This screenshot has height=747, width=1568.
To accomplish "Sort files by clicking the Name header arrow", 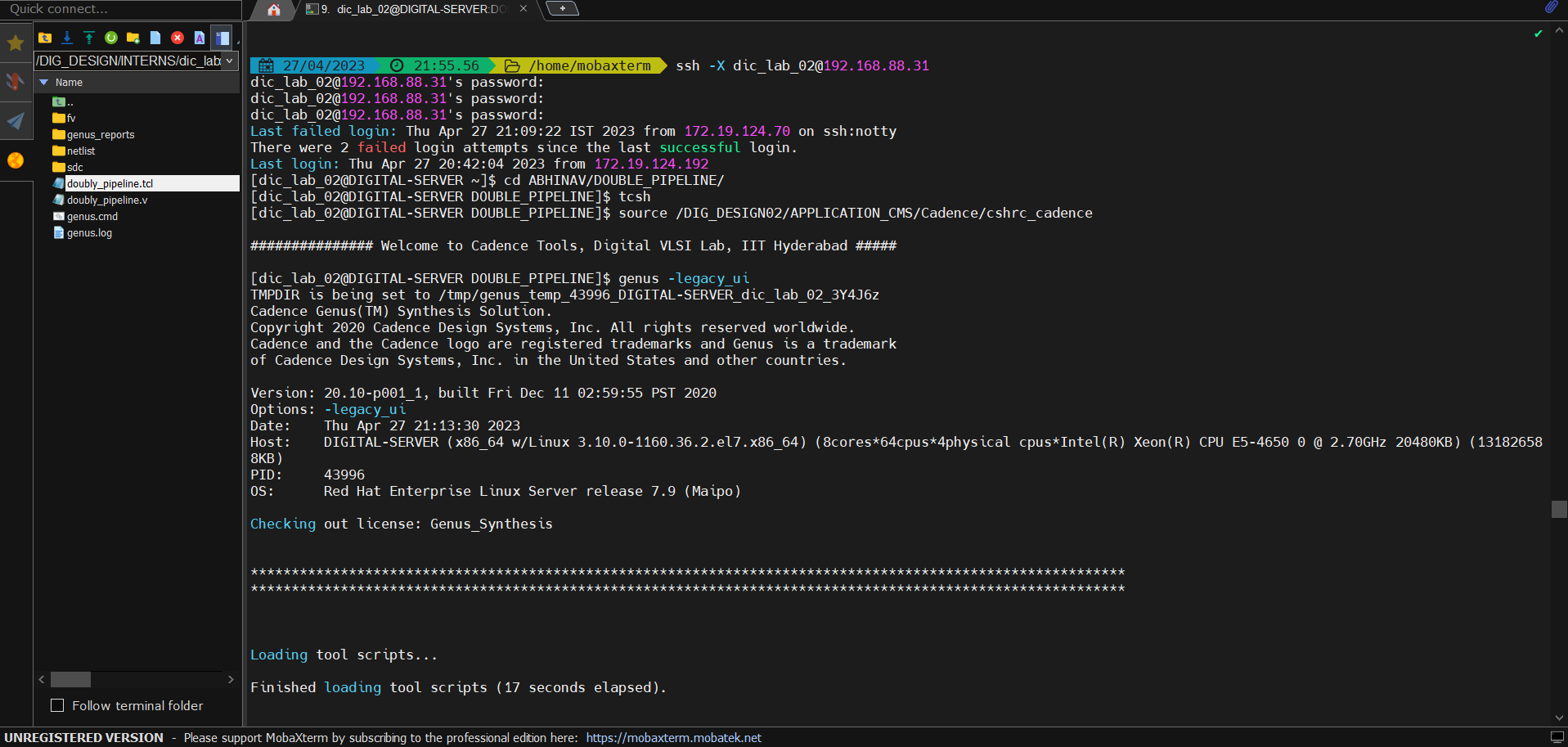I will point(44,82).
